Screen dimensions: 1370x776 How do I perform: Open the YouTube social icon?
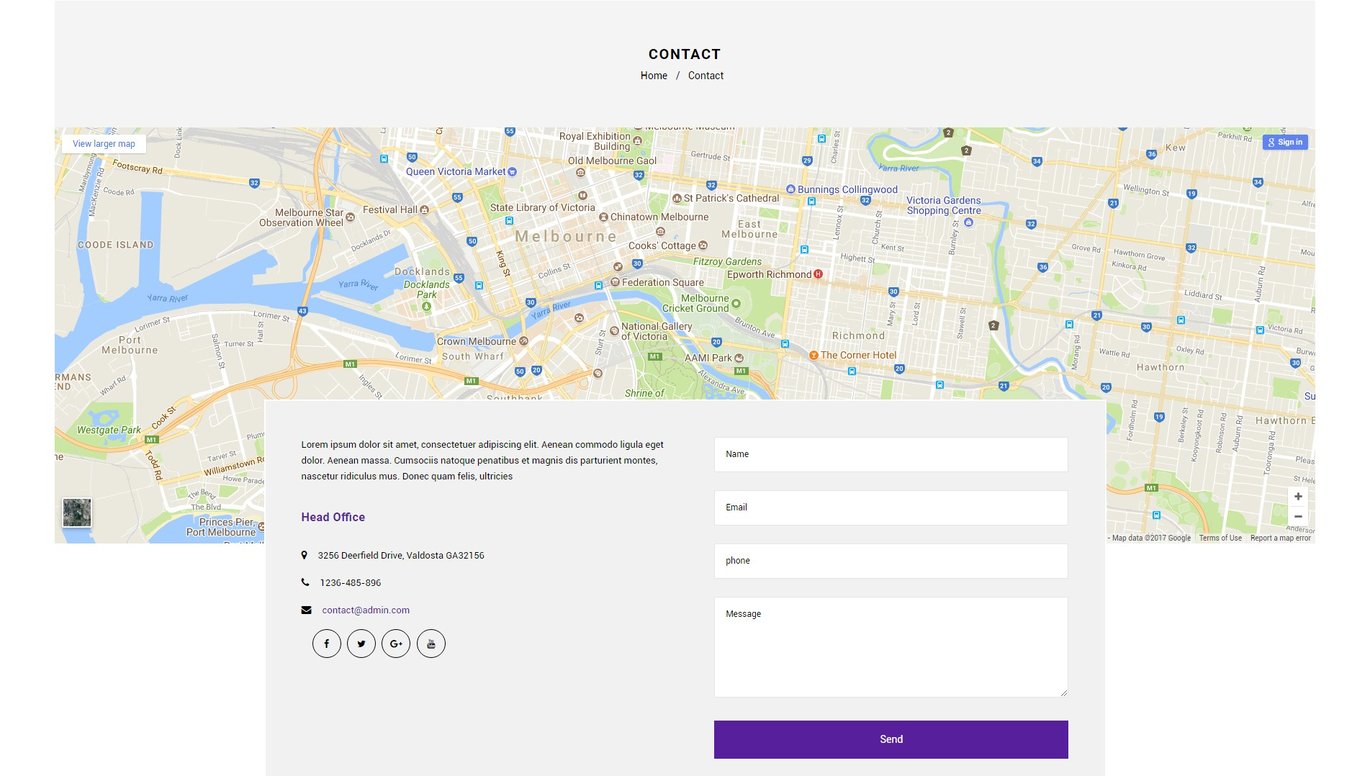pos(431,644)
